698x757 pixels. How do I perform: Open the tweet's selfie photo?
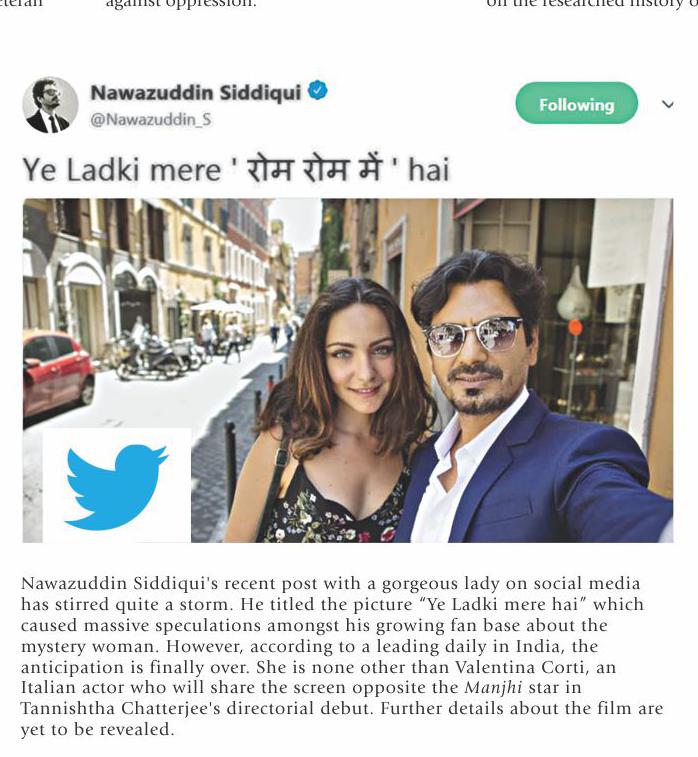click(348, 370)
